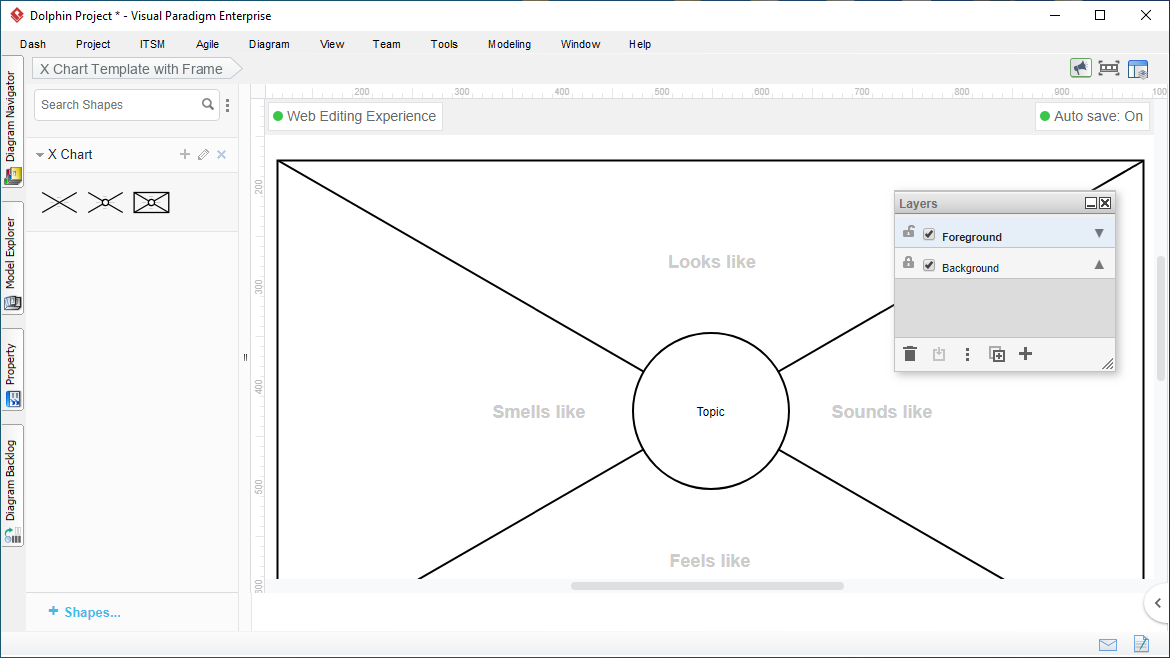Add a new shape to X Chart palette
The image size is (1170, 658).
coord(184,154)
